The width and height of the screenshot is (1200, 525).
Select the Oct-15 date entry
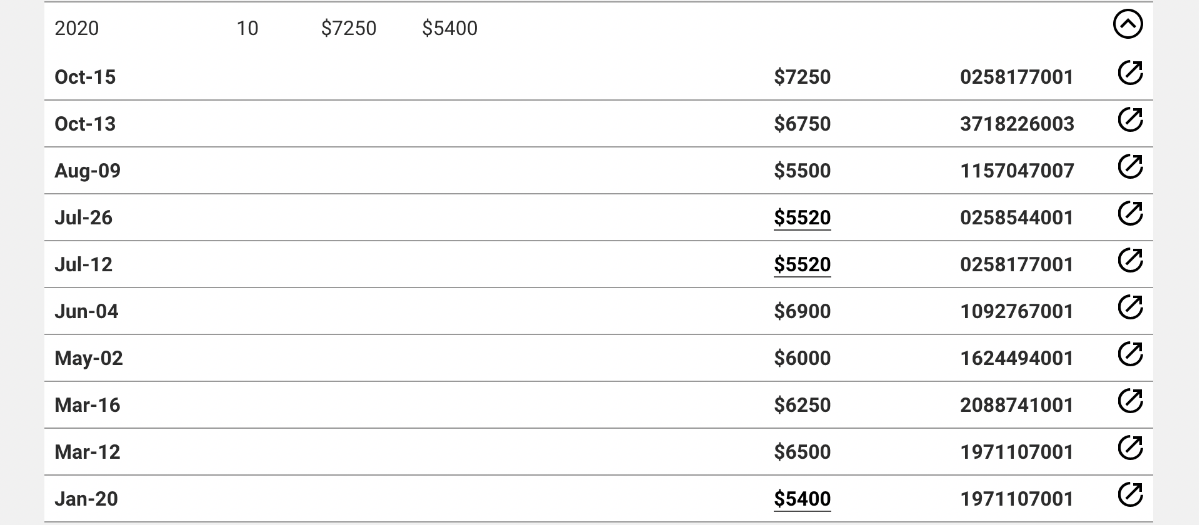(x=85, y=77)
